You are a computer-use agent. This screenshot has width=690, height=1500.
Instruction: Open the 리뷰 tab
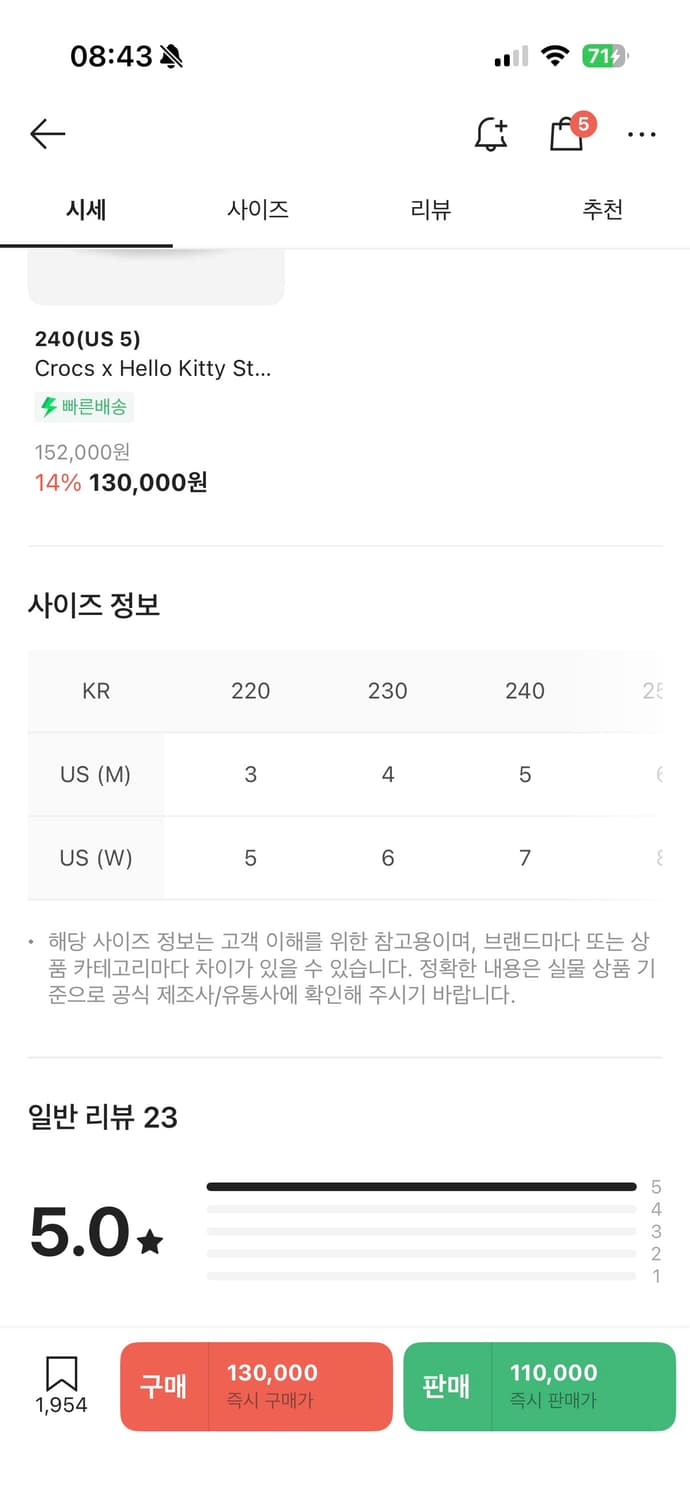(431, 209)
